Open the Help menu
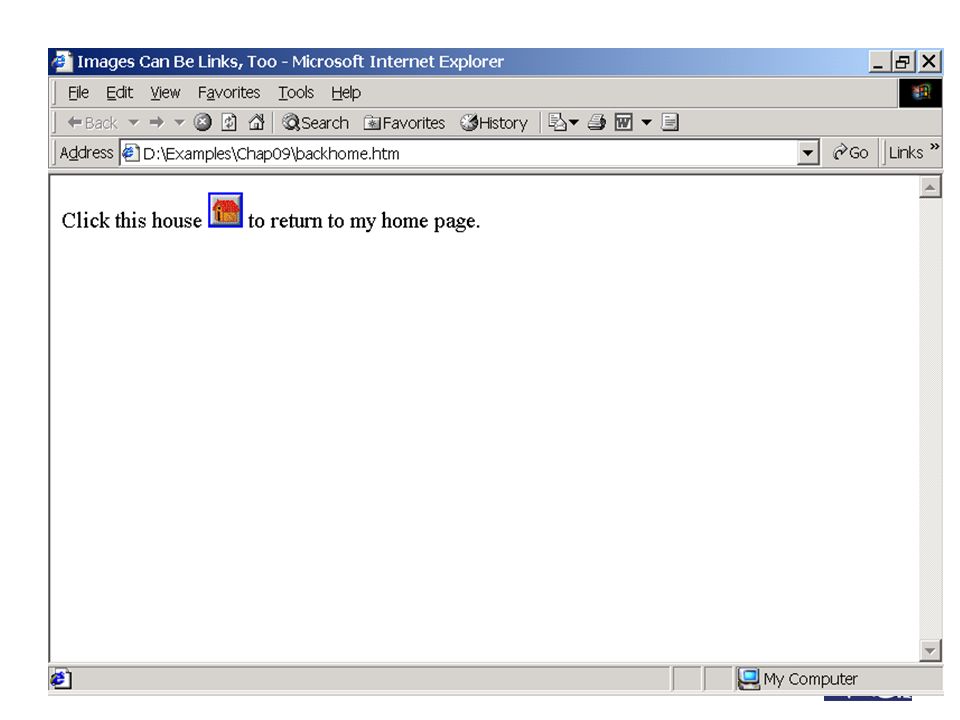Image resolution: width=960 pixels, height=720 pixels. tap(346, 92)
